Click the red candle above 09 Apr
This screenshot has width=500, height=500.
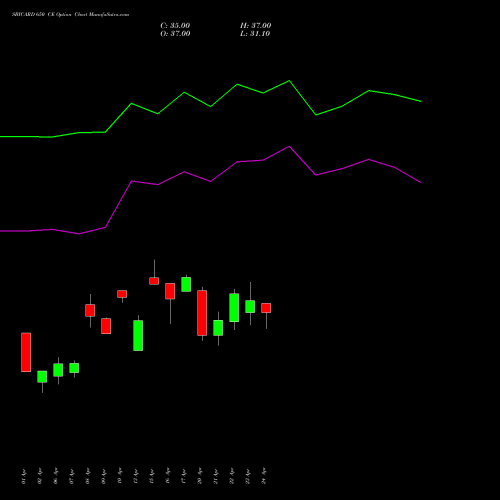tap(106, 326)
